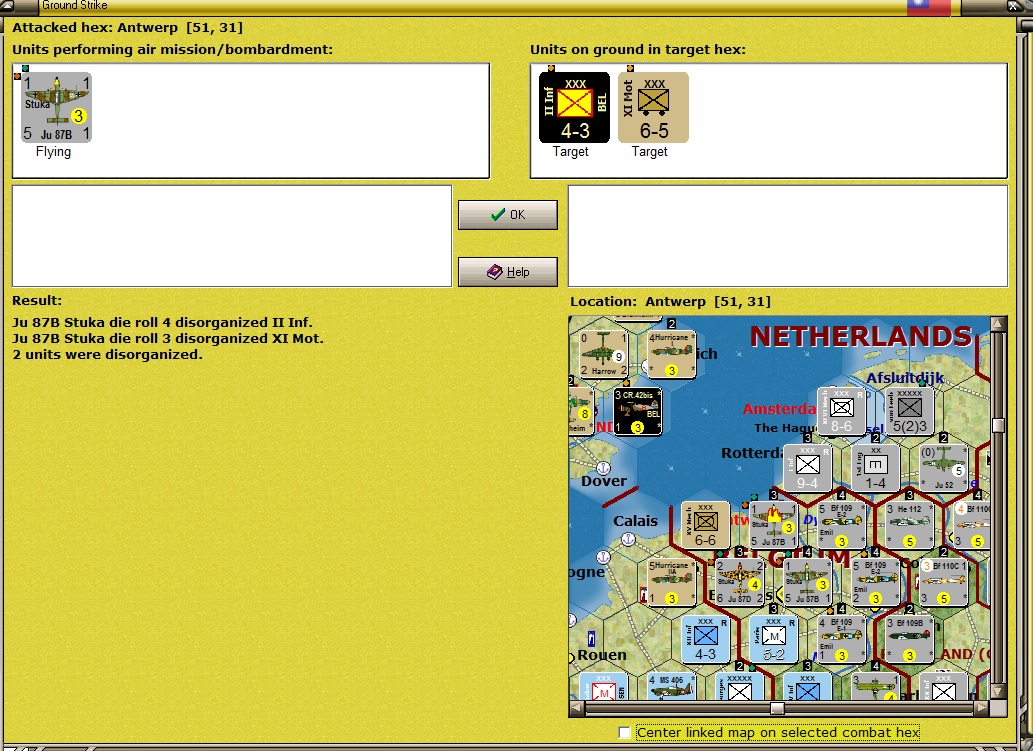Click the 'disorganized XI Mot' result line
1033x751 pixels.
point(168,339)
